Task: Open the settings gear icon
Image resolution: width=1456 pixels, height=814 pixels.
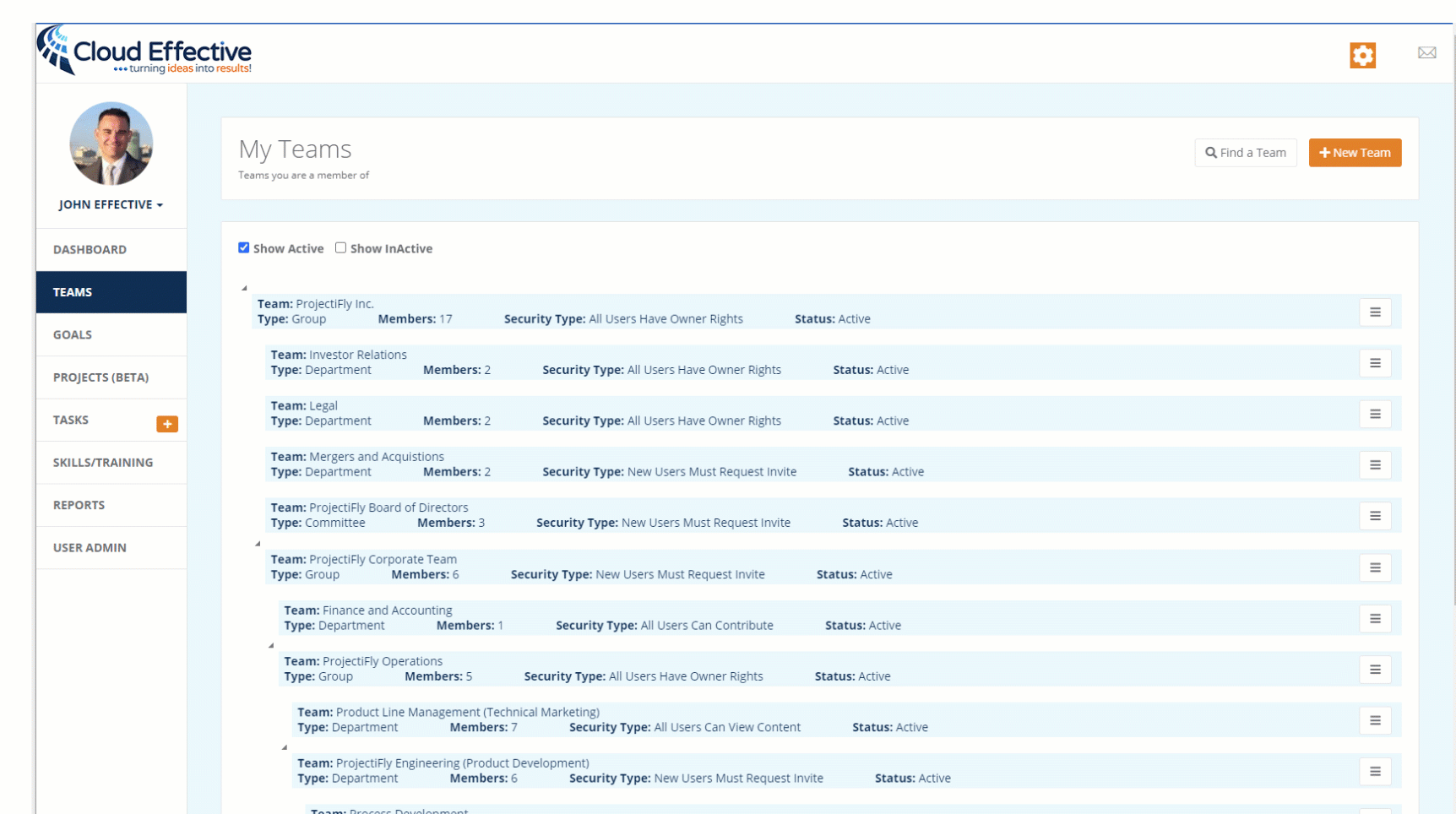Action: coord(1362,54)
